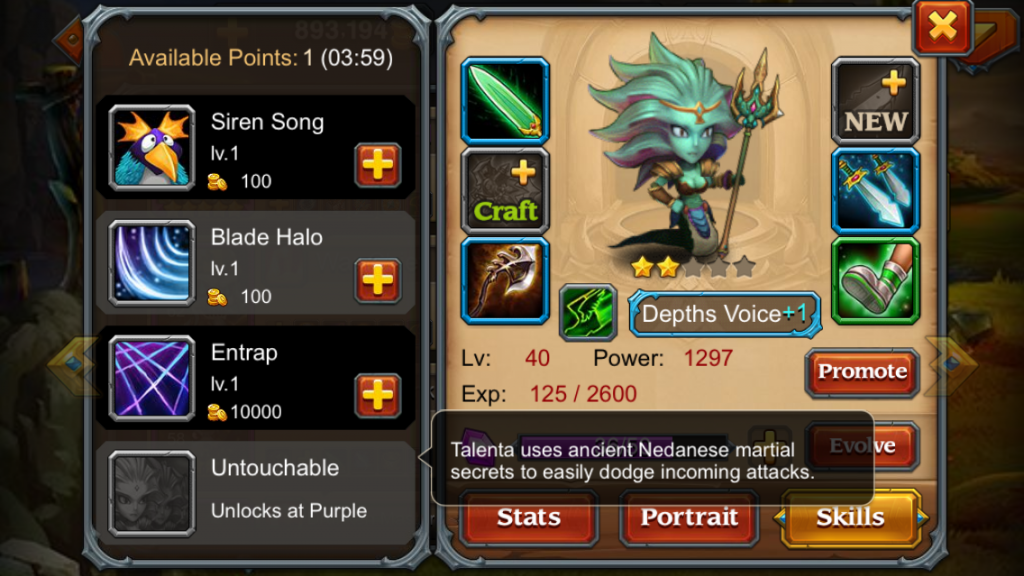Tap the green winged class icon
Screen dimensions: 1024x576
[588, 312]
